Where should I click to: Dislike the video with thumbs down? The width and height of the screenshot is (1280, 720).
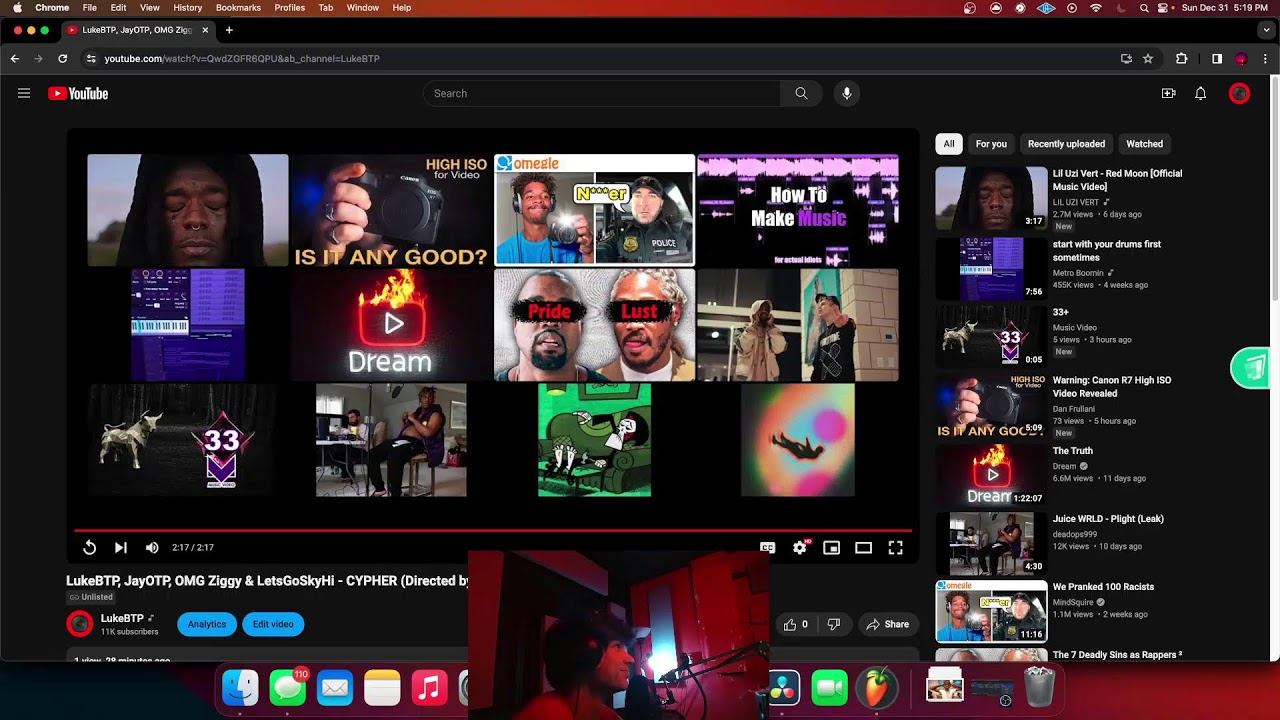point(833,624)
